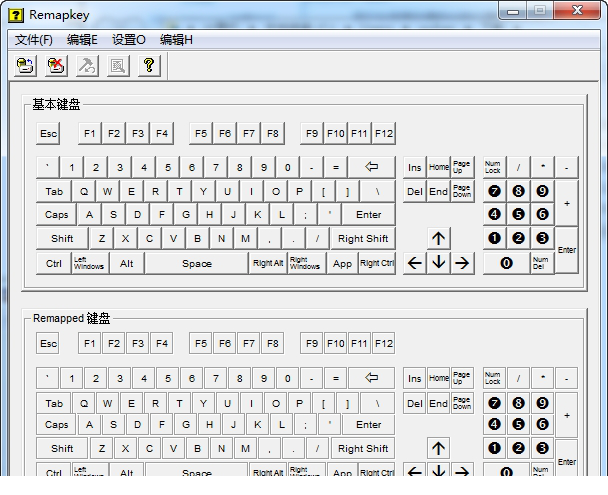Select numpad 0 on base keyboard

506,263
